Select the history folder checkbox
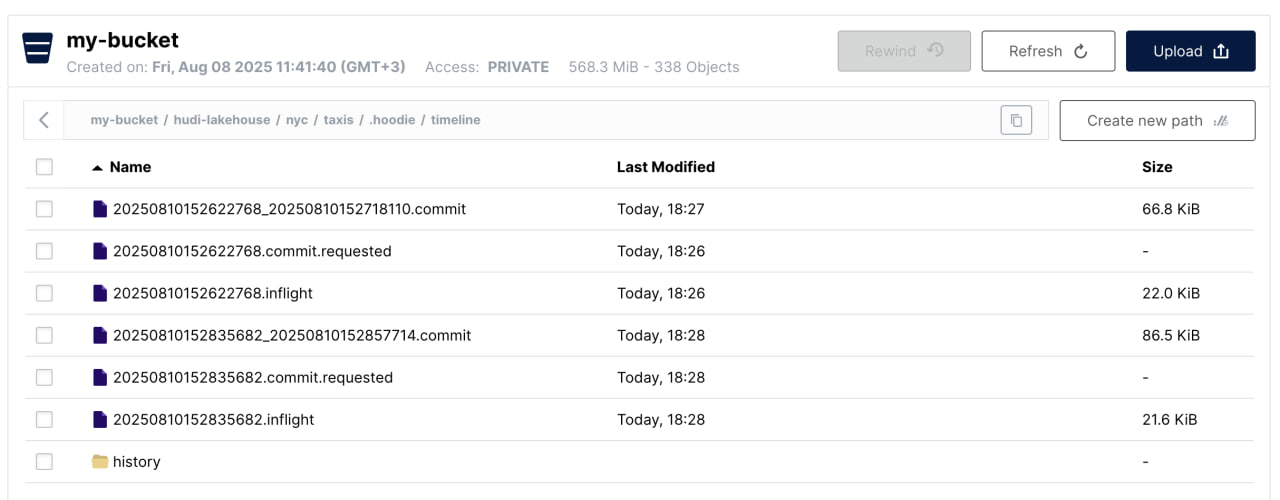 (44, 461)
